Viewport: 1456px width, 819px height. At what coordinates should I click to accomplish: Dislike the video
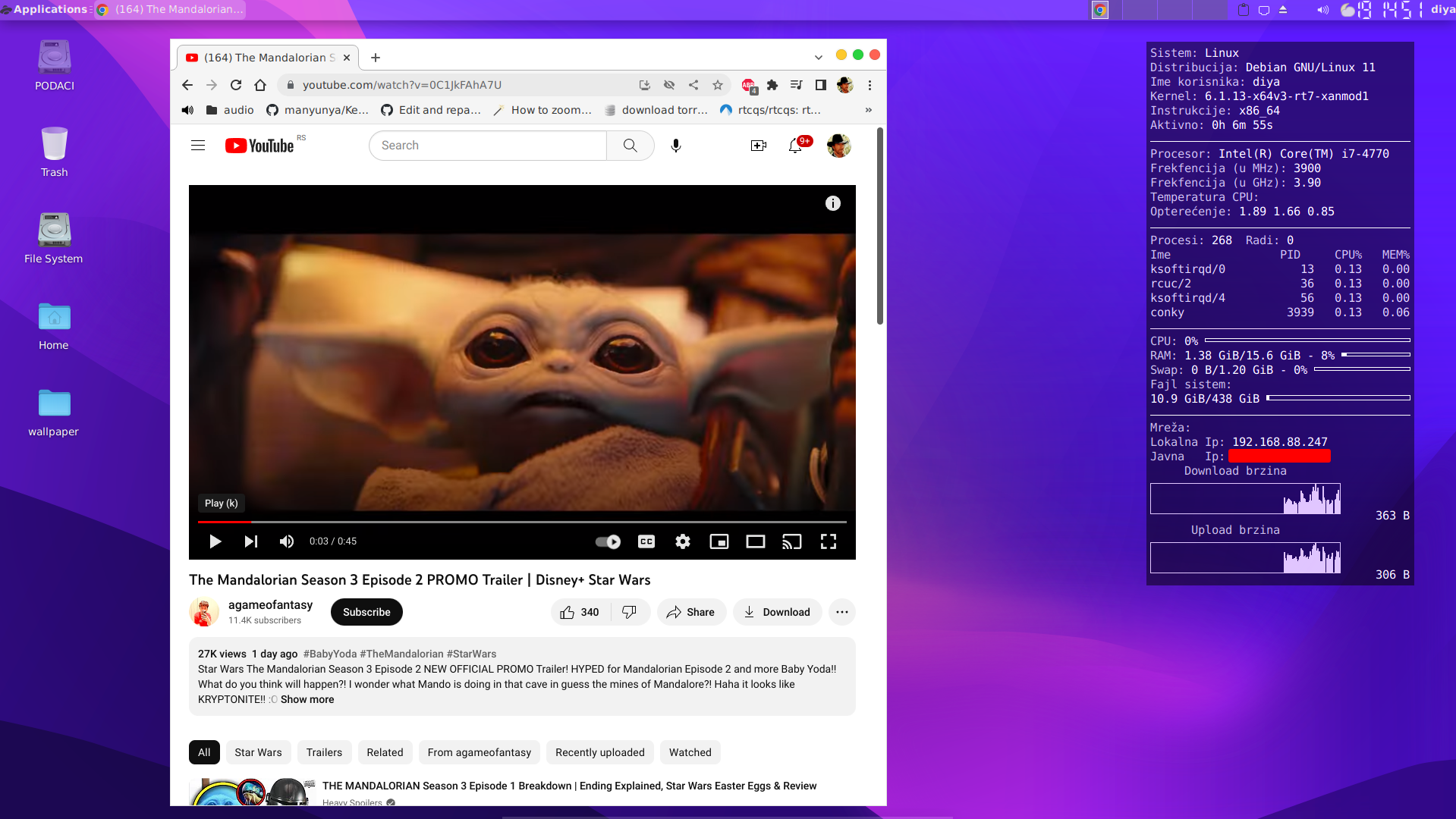coord(630,612)
